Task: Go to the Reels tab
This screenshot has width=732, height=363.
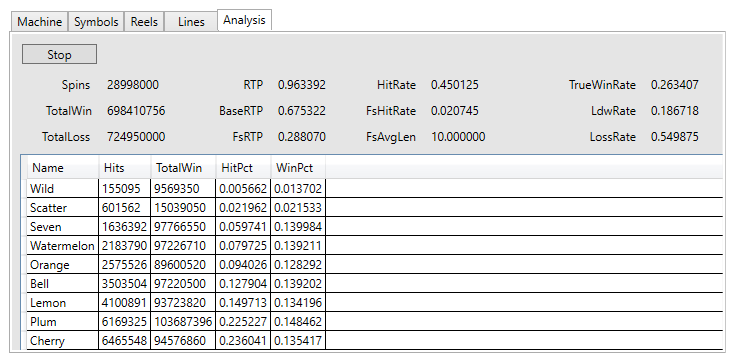Action: click(x=144, y=22)
